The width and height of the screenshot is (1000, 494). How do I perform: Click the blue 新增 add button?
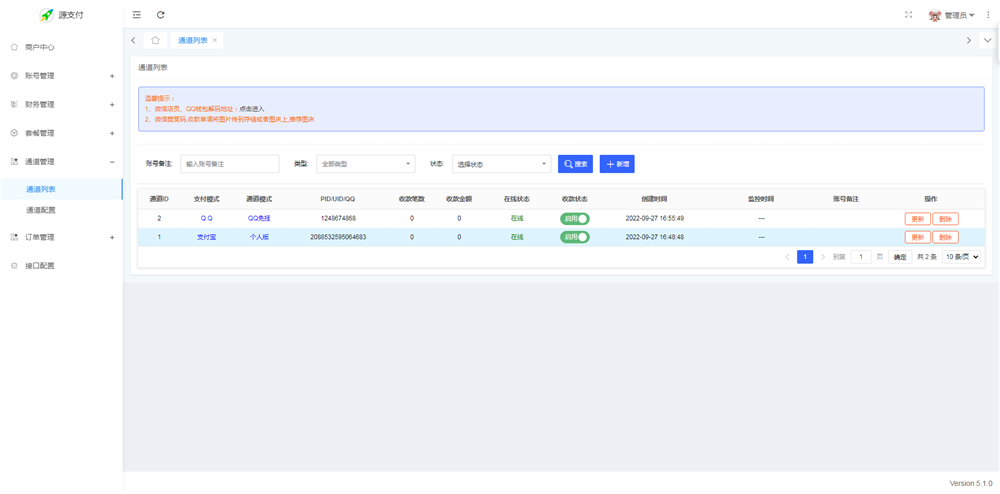617,164
